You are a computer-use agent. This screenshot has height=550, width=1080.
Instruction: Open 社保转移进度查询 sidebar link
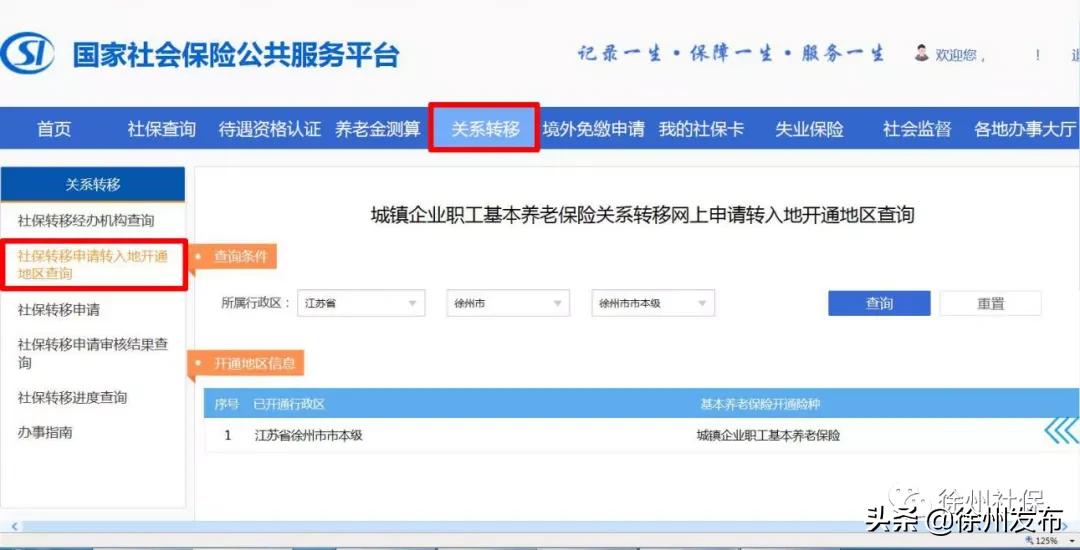72,397
